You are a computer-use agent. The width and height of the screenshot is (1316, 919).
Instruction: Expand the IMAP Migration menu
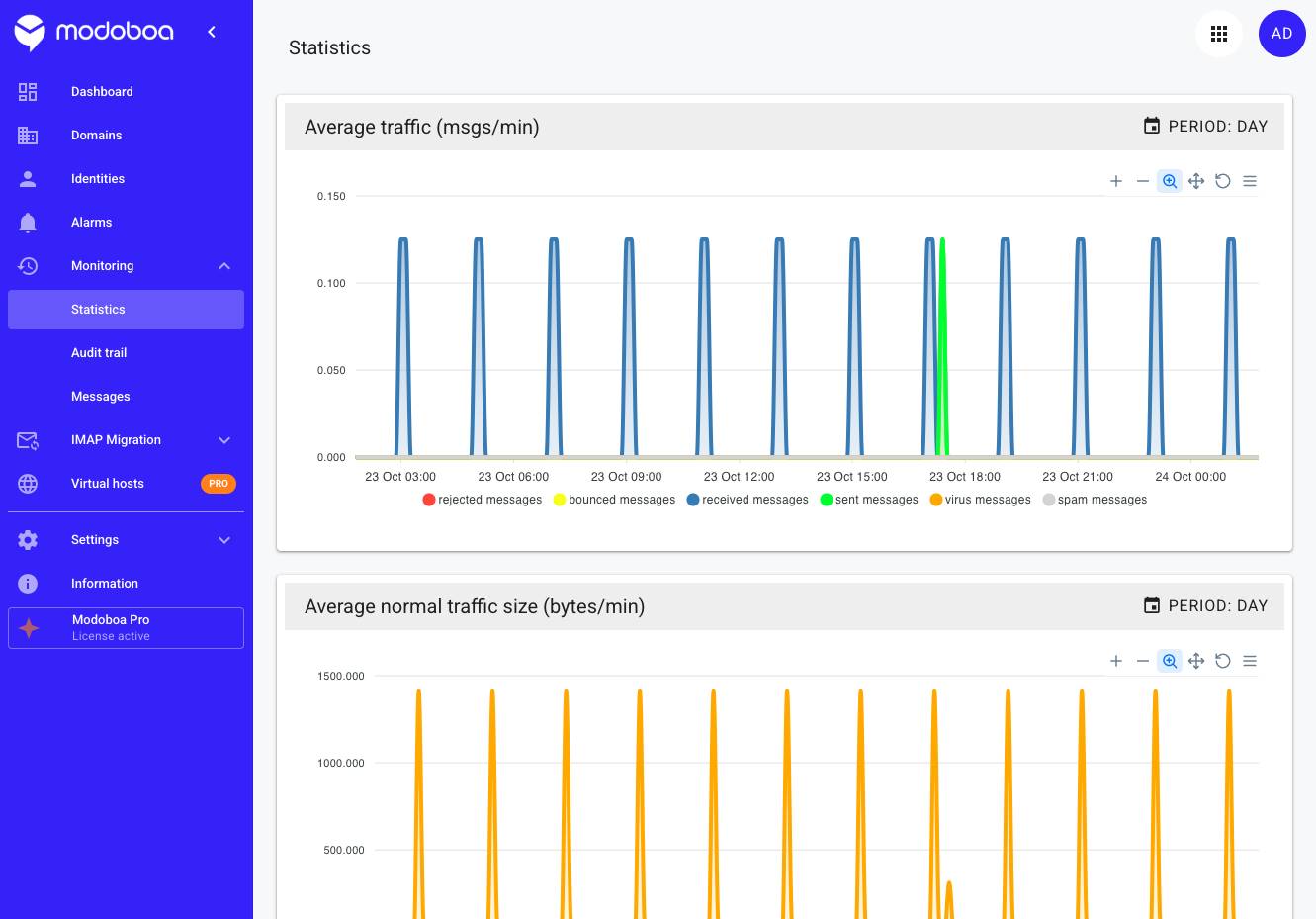click(x=224, y=440)
